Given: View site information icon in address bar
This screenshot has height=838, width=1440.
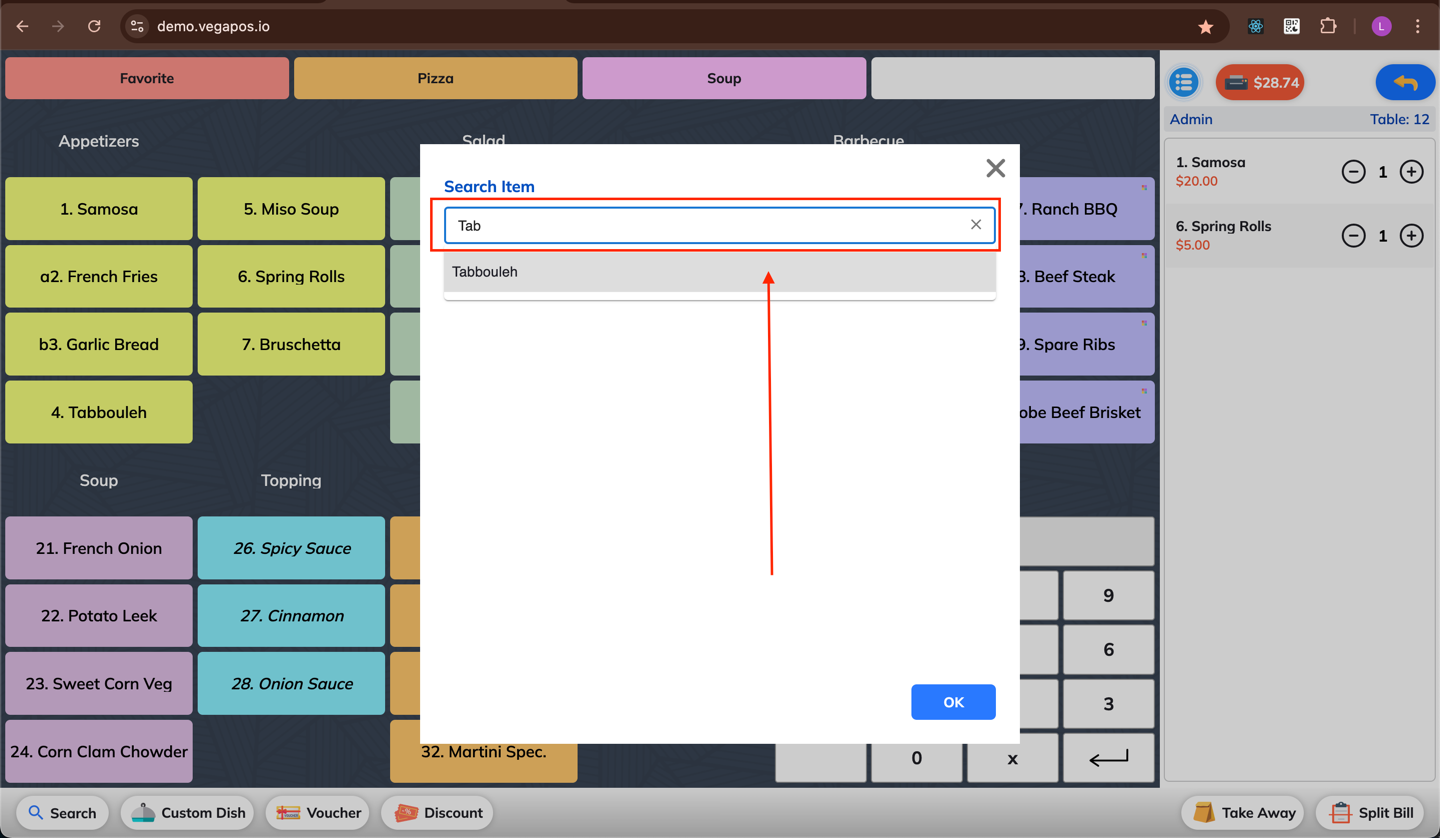Looking at the screenshot, I should tap(137, 27).
